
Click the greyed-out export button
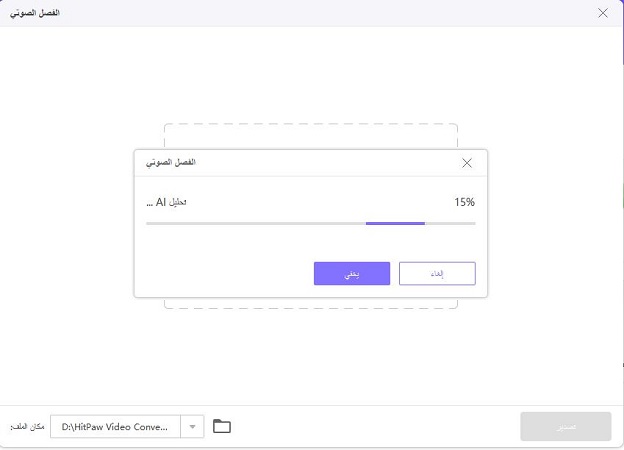[x=565, y=427]
